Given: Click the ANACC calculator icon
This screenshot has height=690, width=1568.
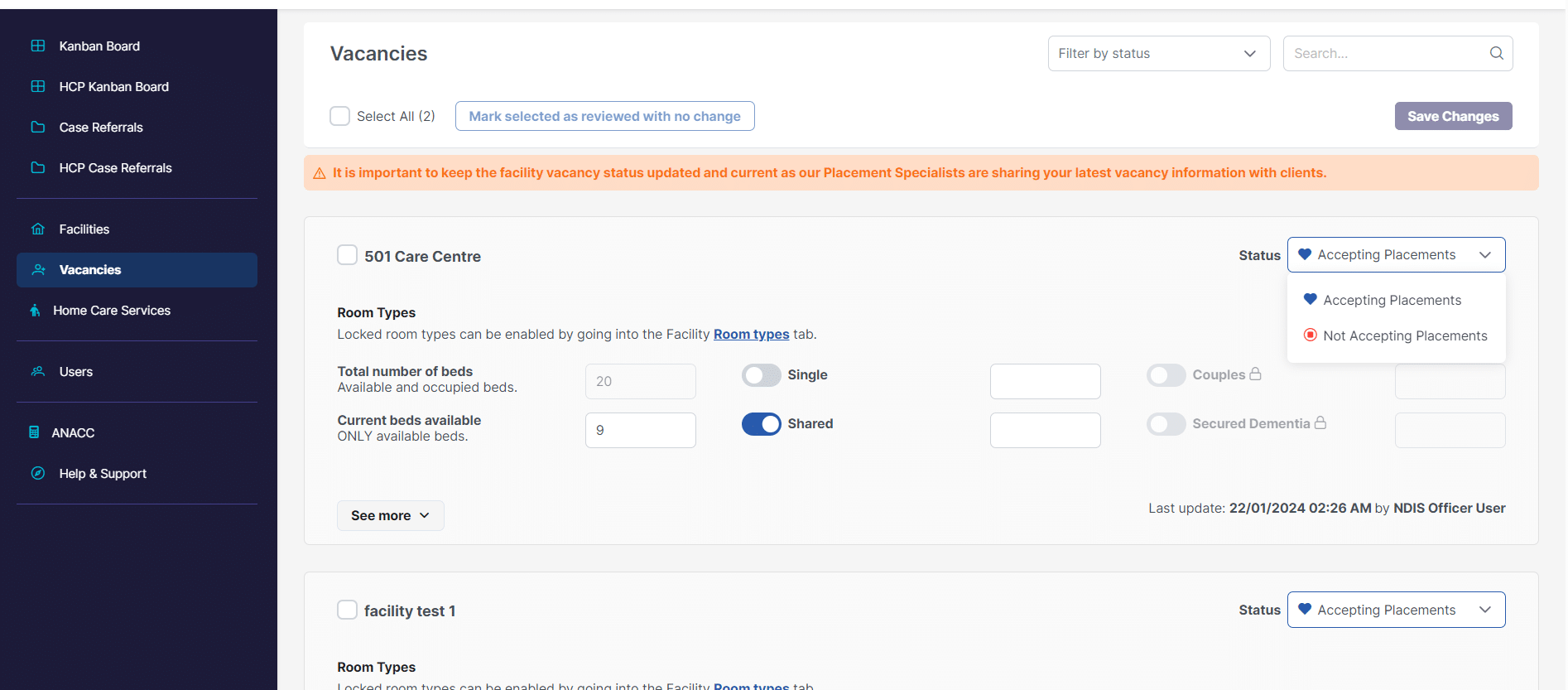Looking at the screenshot, I should pyautogui.click(x=34, y=432).
